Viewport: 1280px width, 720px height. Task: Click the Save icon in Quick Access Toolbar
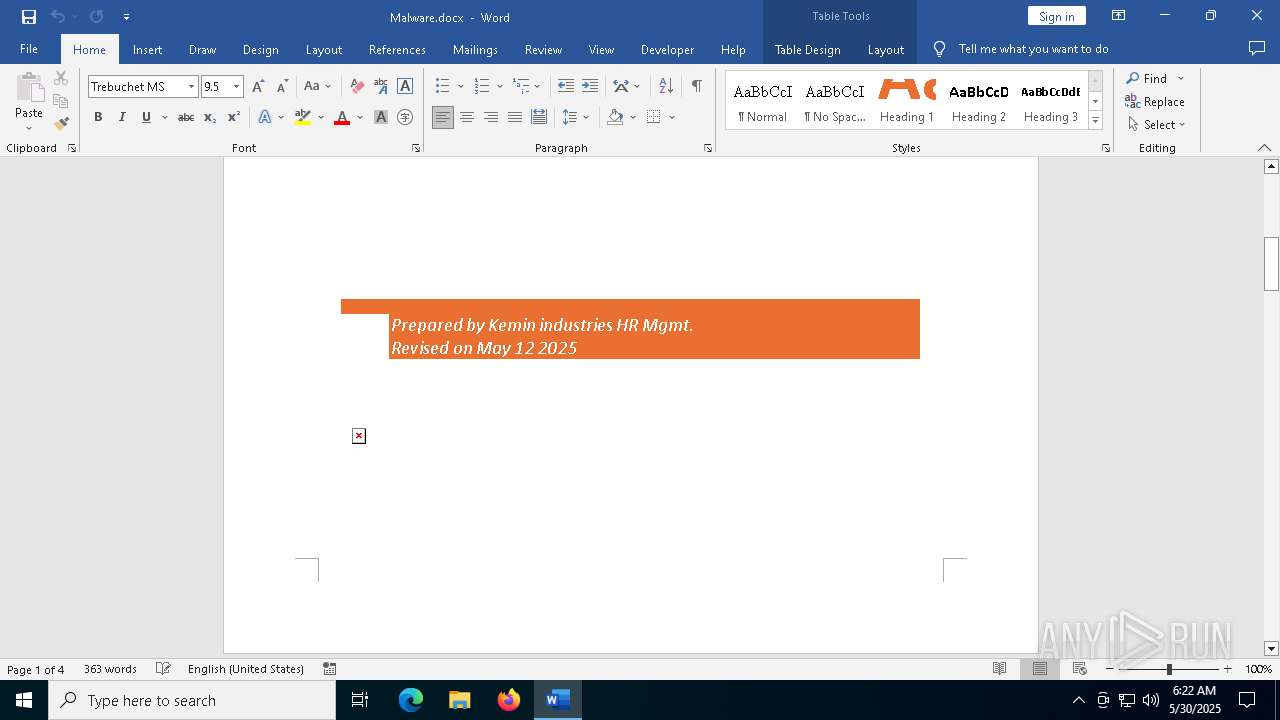(x=29, y=17)
